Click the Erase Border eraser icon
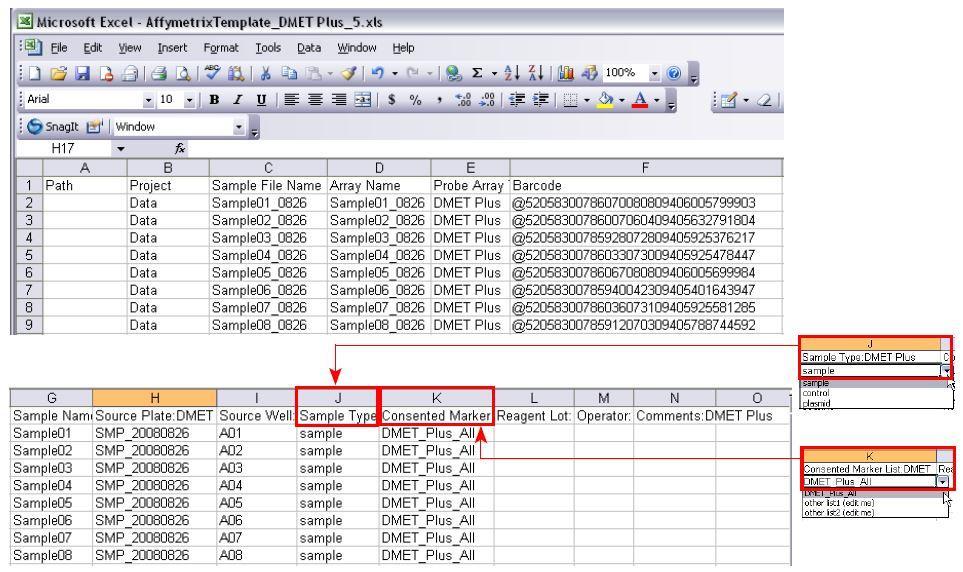The height and width of the screenshot is (572, 963). (x=765, y=100)
